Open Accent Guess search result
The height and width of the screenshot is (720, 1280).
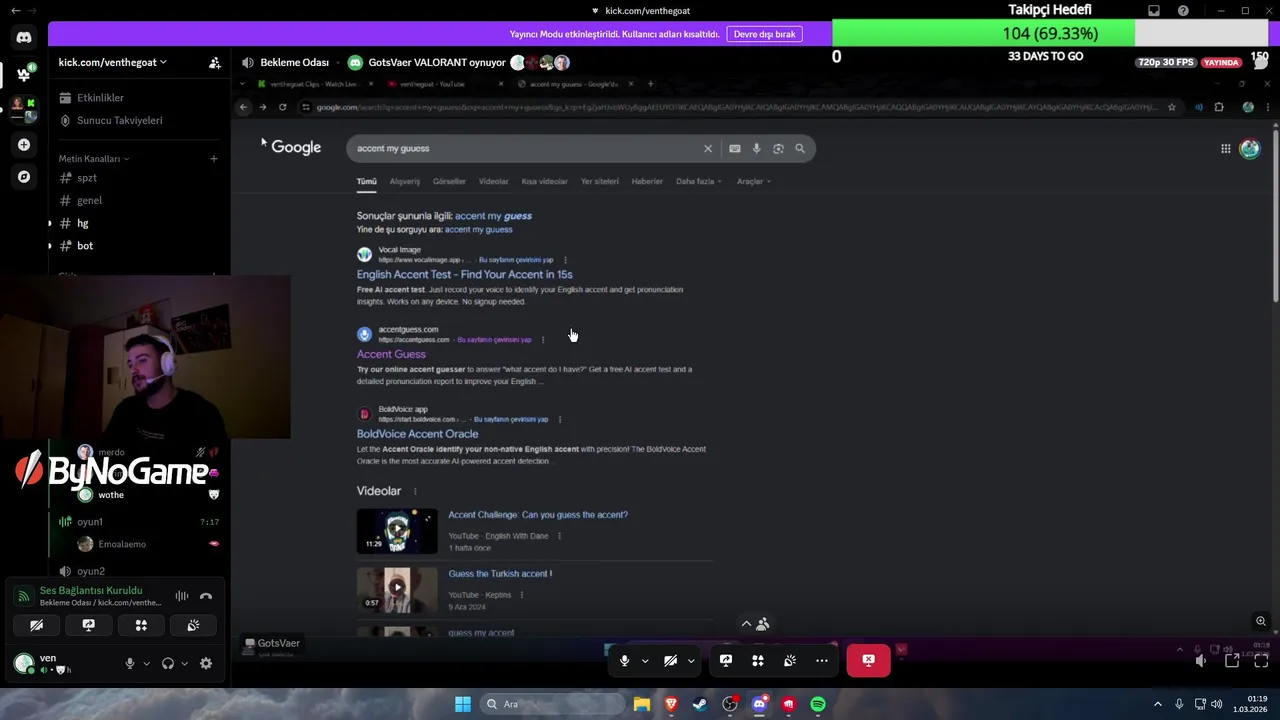coord(391,354)
